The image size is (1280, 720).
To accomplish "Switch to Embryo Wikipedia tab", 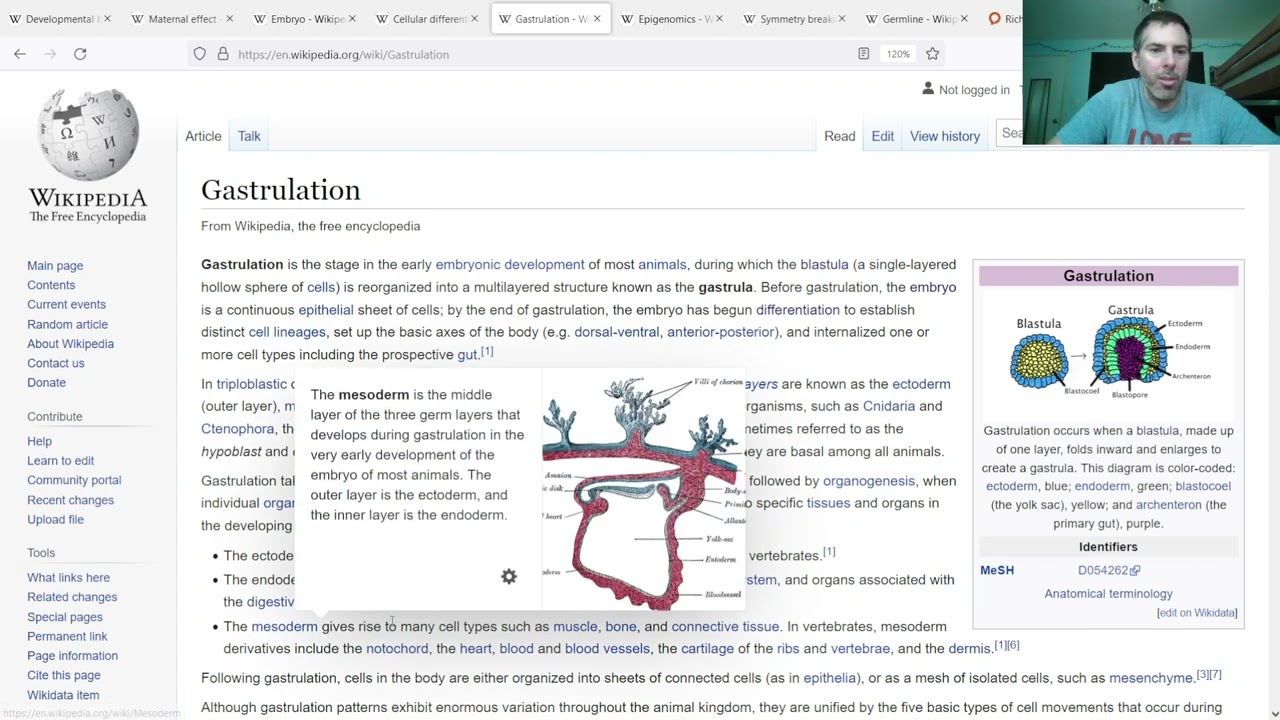I will coord(305,19).
